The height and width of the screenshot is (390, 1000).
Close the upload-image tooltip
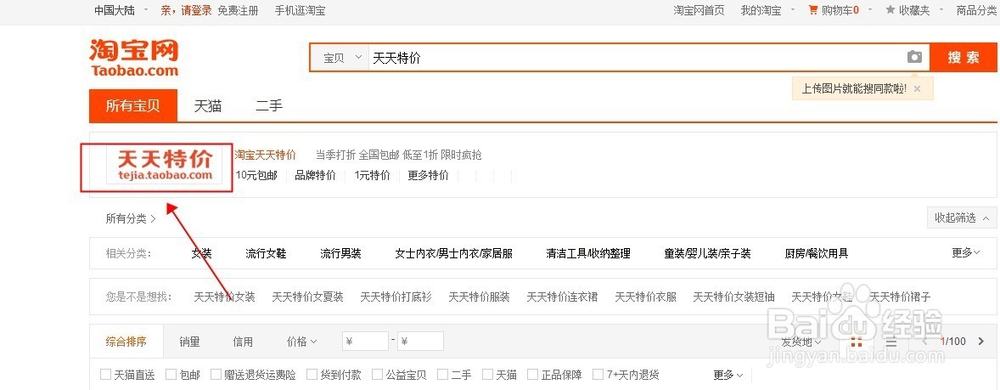(917, 89)
